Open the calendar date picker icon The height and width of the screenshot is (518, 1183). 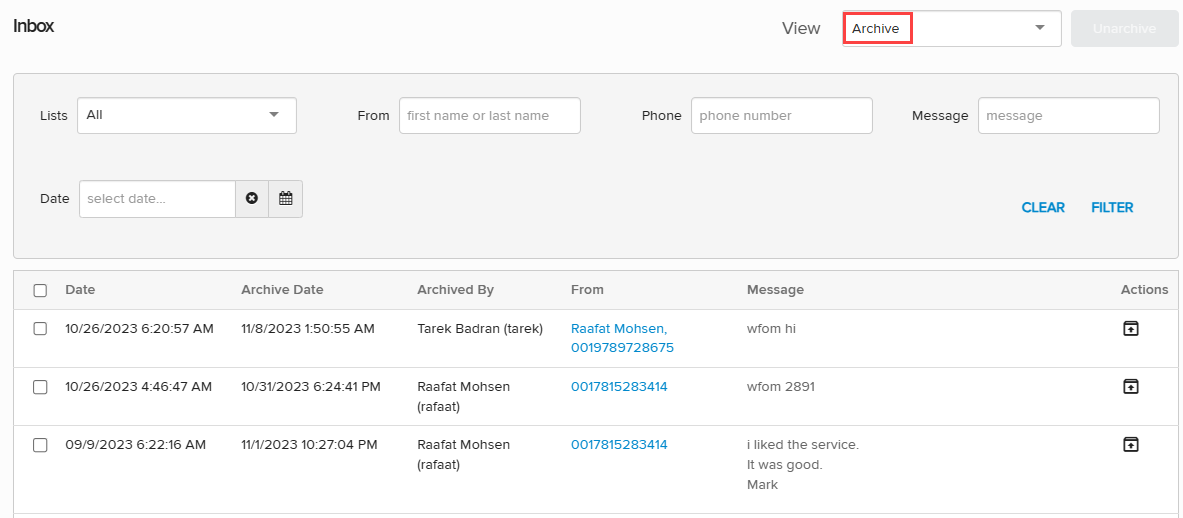(285, 199)
